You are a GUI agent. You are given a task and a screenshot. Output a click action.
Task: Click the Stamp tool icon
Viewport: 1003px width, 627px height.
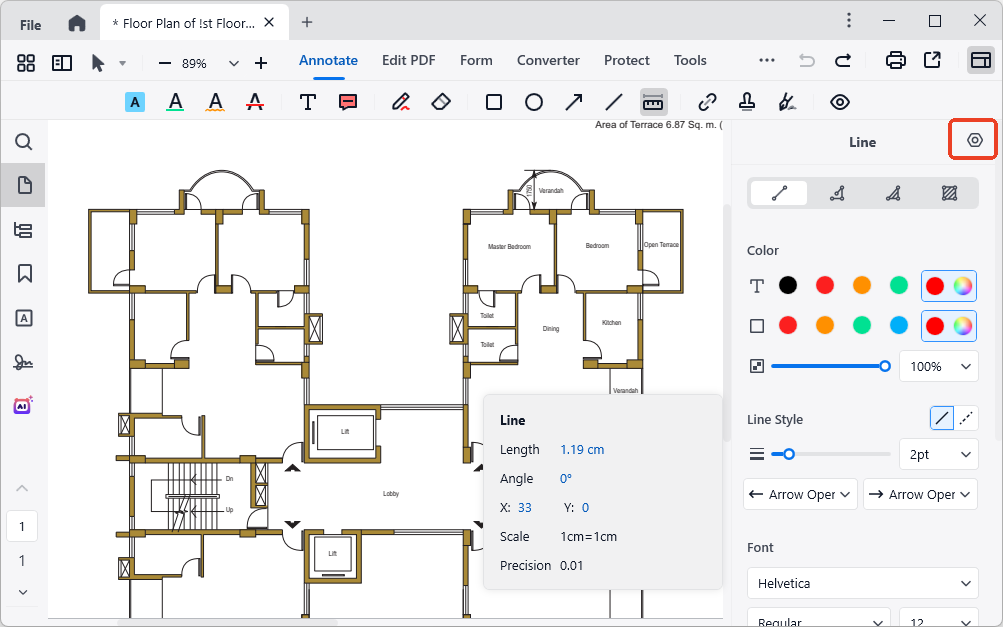[746, 102]
